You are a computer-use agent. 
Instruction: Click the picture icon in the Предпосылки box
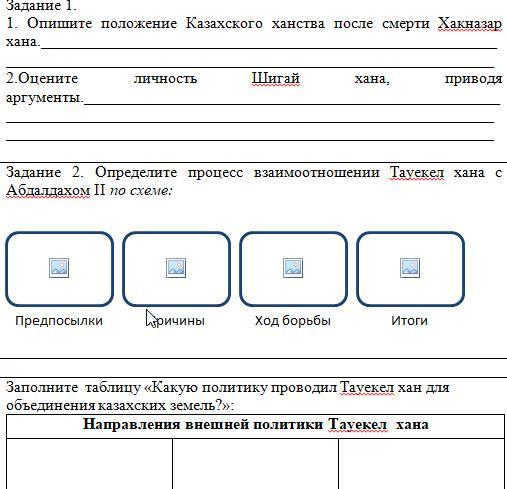[59, 268]
